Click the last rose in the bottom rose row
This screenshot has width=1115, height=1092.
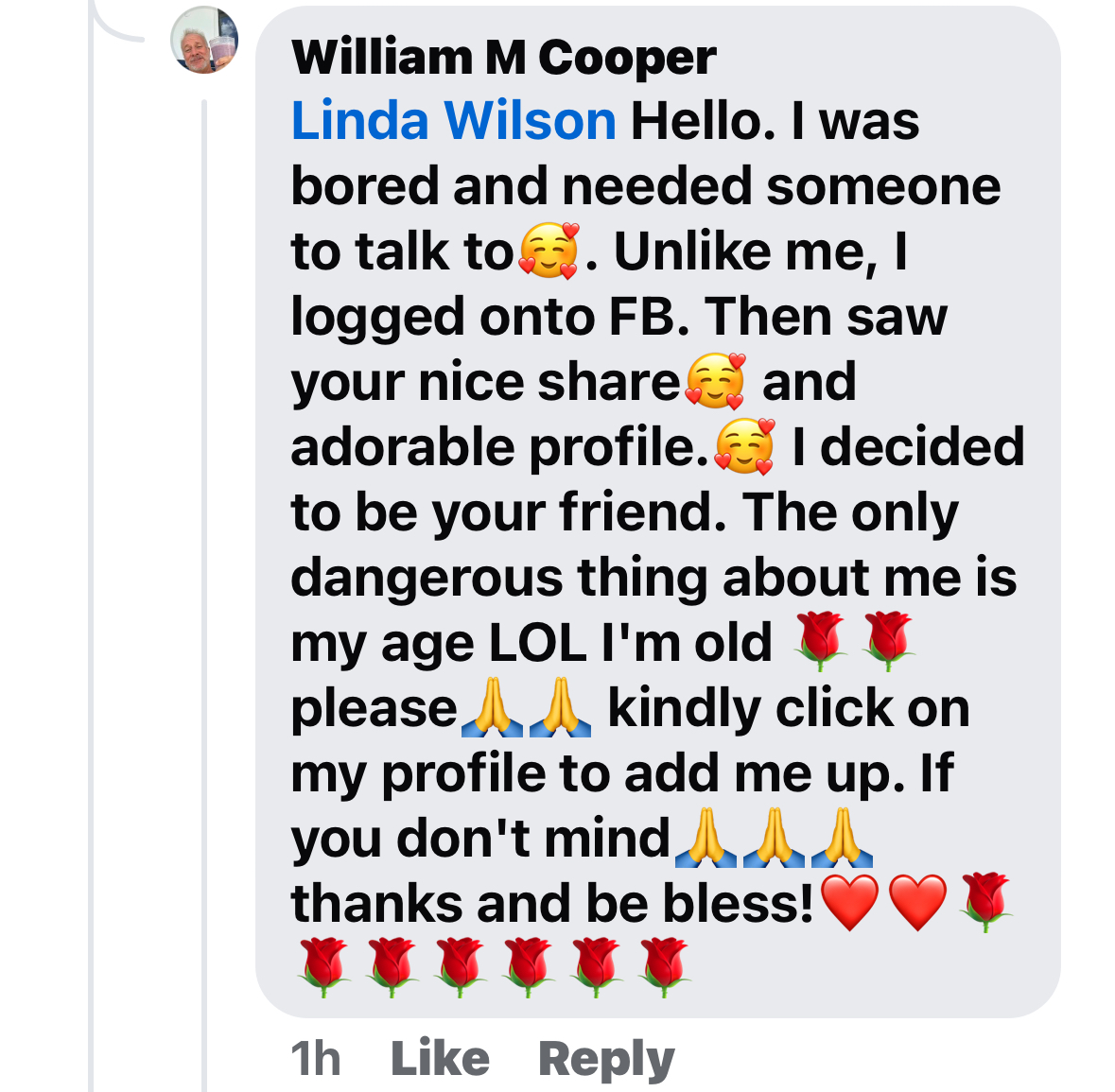[x=664, y=967]
